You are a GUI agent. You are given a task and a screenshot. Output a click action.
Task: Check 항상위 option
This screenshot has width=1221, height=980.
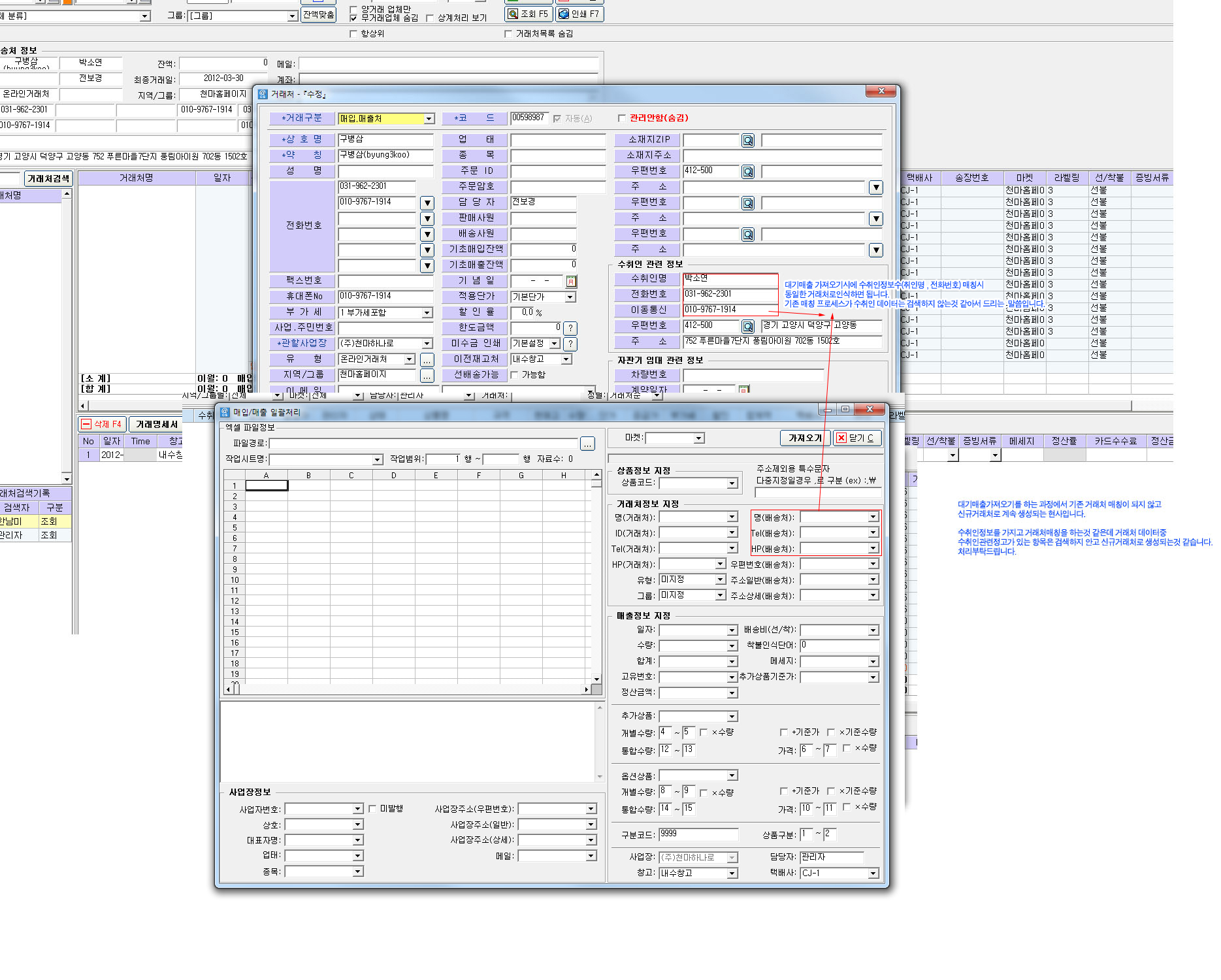[x=353, y=34]
